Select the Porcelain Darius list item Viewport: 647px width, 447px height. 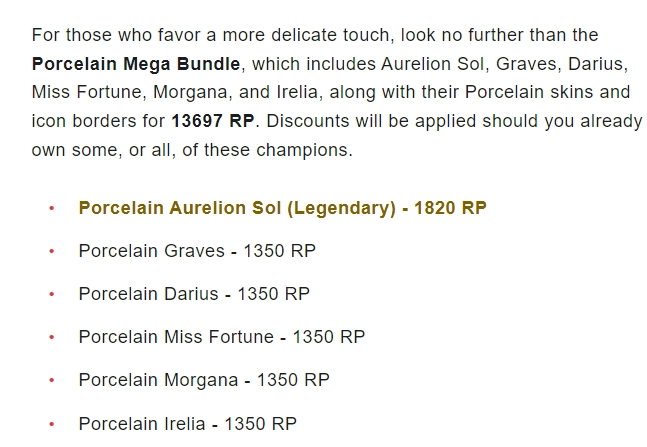[148, 294]
